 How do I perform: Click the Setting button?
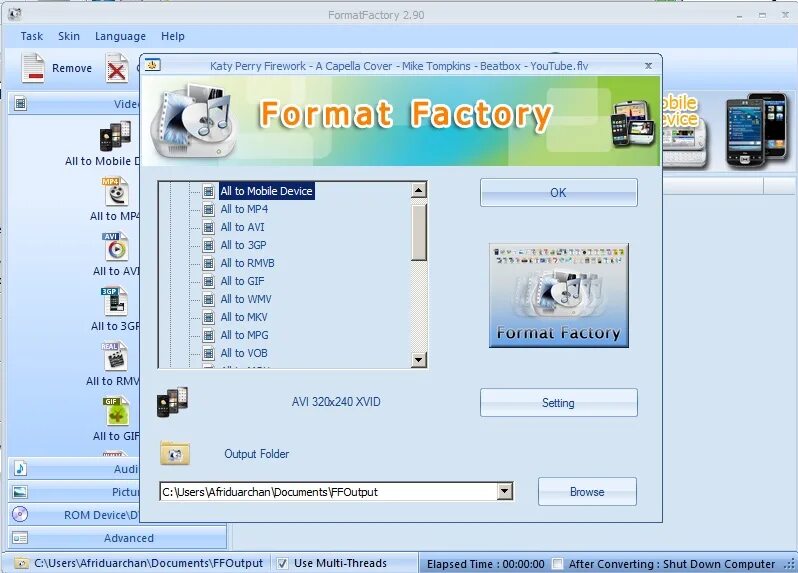coord(558,403)
